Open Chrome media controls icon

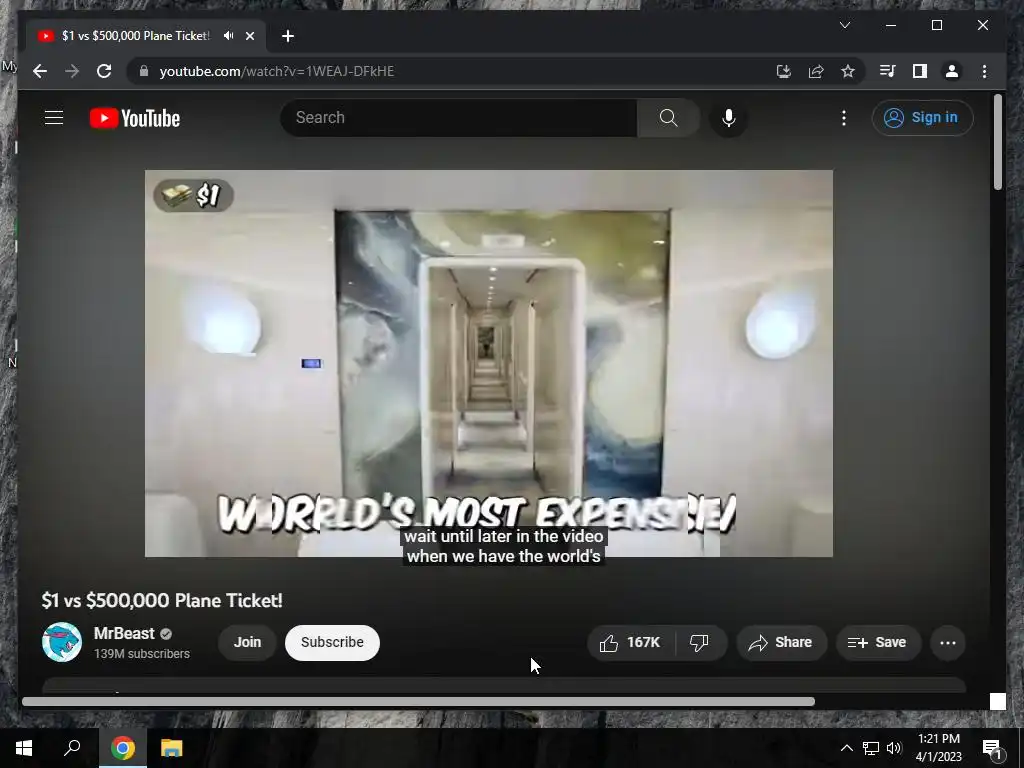click(x=888, y=71)
